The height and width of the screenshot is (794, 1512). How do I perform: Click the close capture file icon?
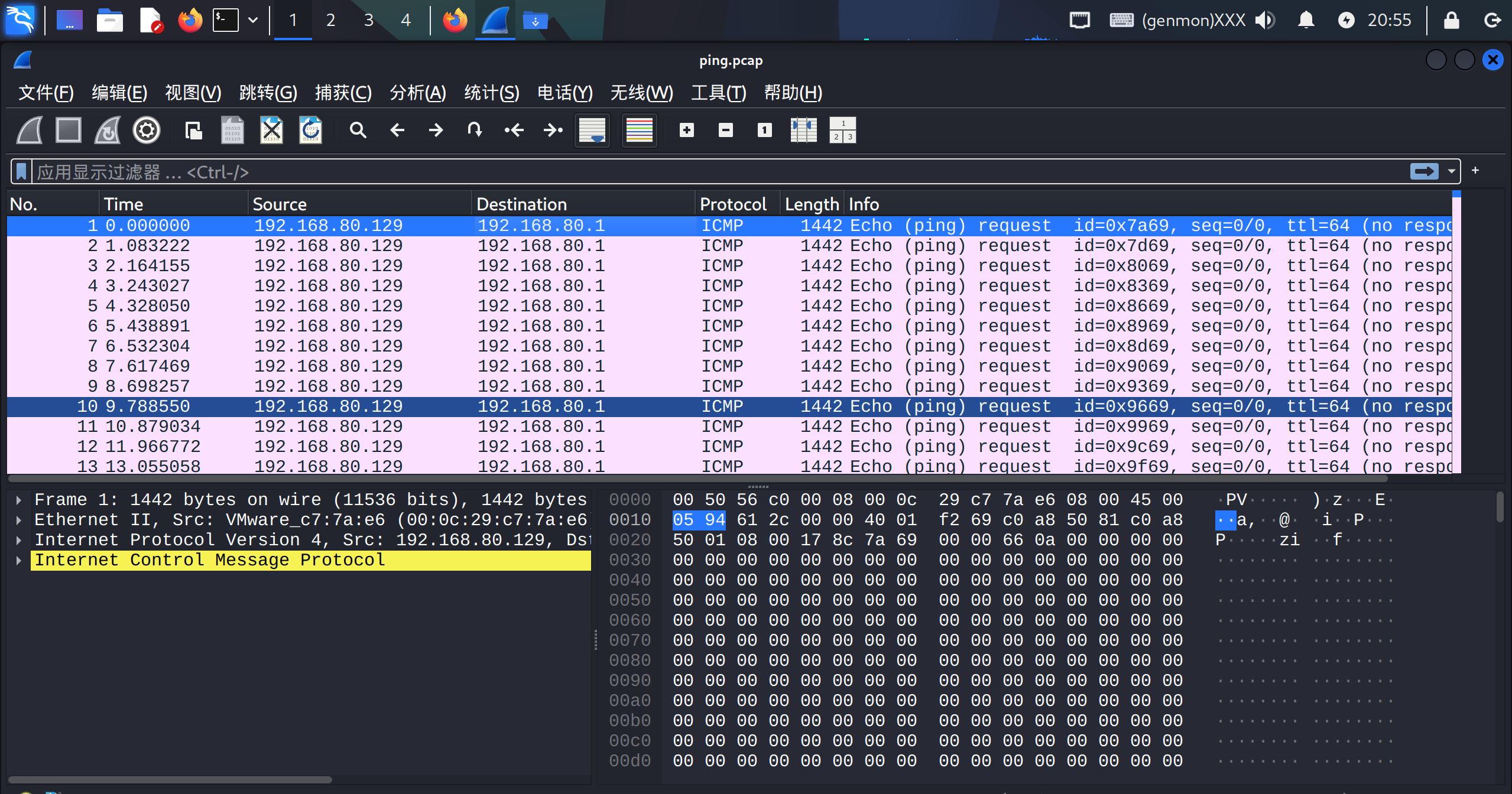pos(271,130)
